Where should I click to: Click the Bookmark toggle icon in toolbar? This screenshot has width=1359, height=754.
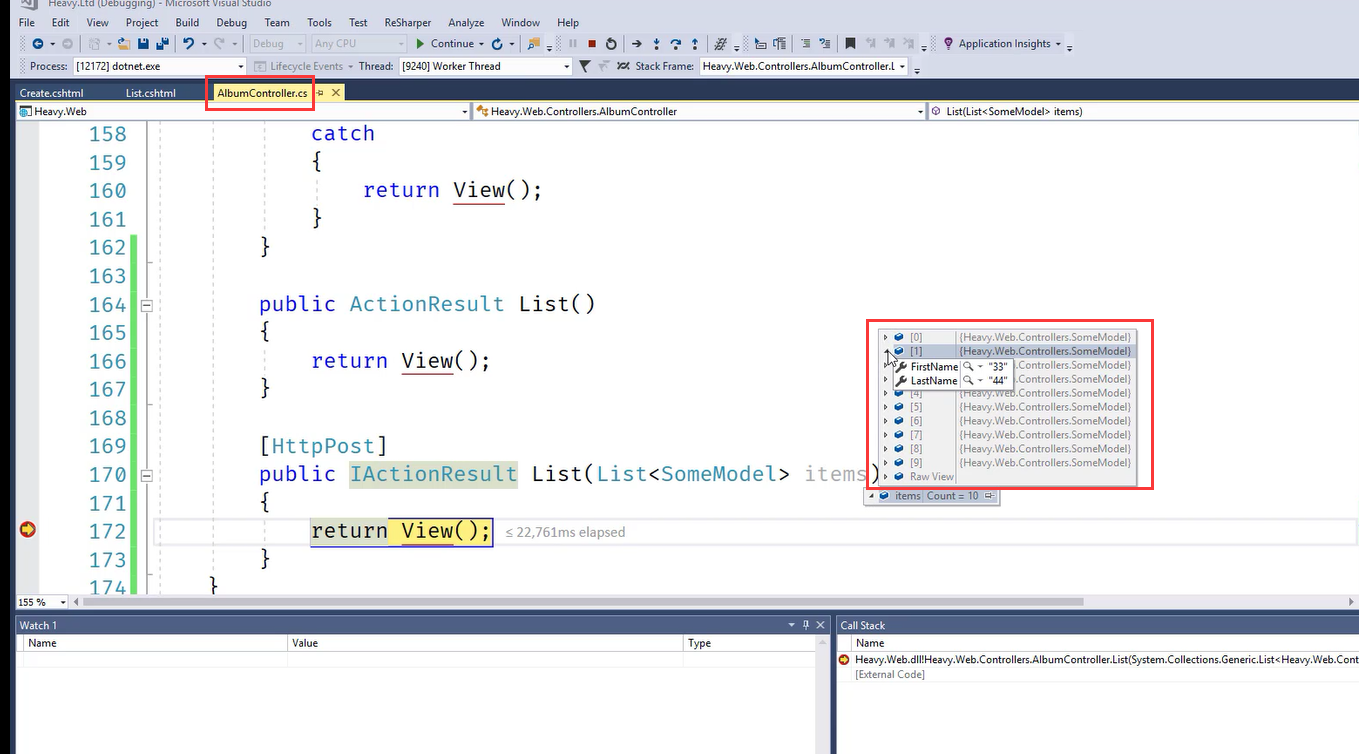[x=850, y=44]
